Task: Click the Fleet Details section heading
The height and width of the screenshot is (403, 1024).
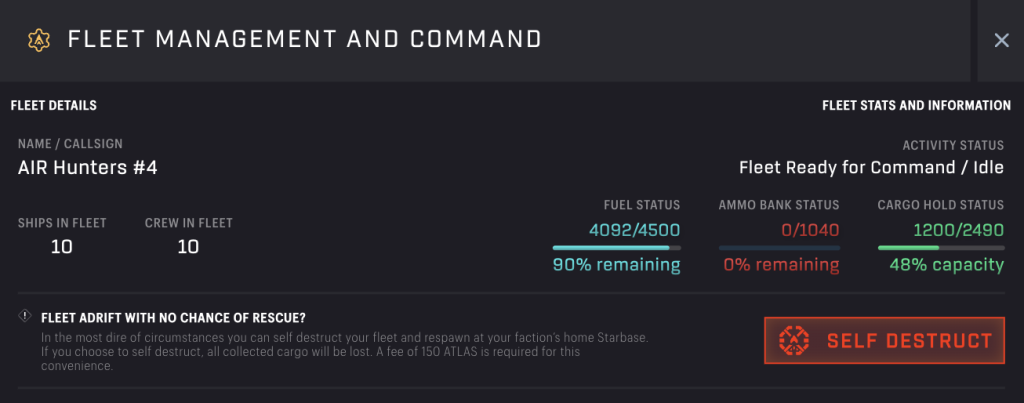Action: point(53,105)
